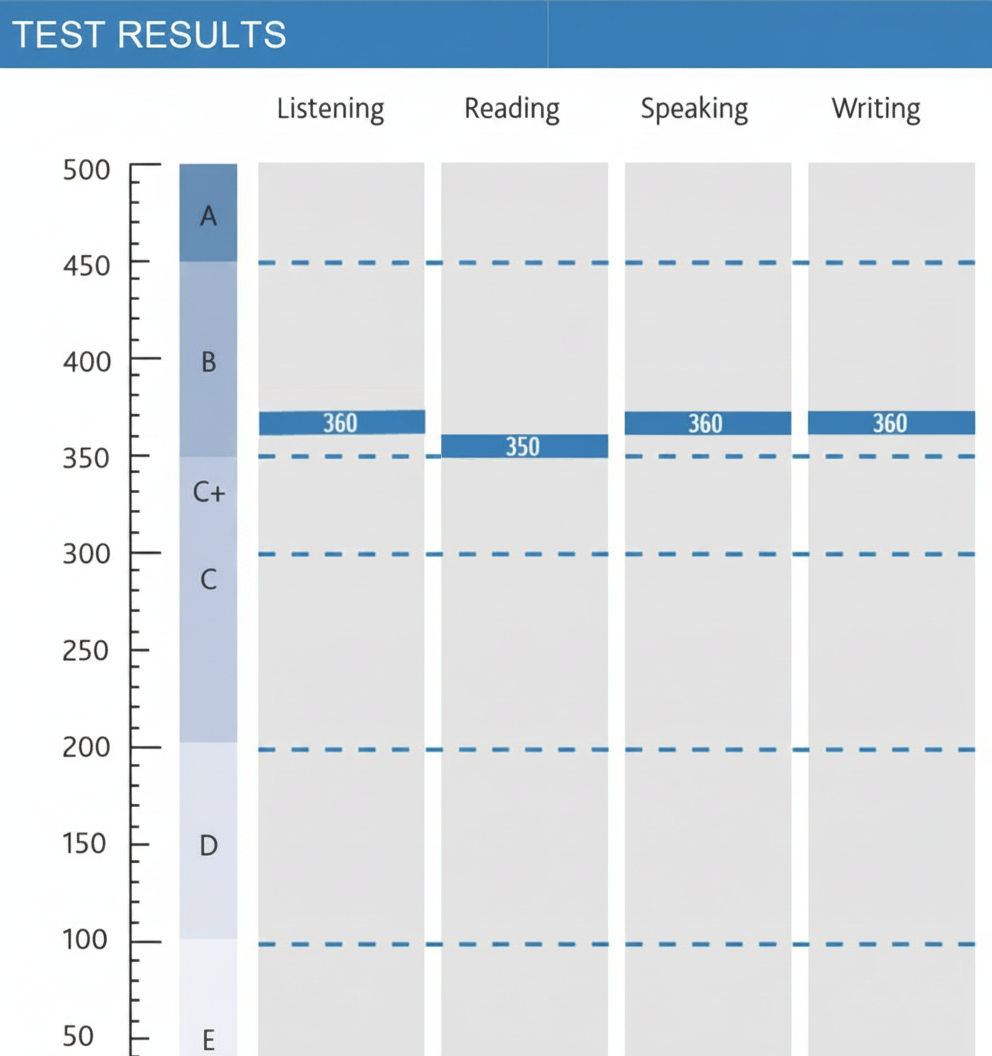This screenshot has height=1056, width=992.
Task: Click the 250 axis label
Action: pos(86,651)
